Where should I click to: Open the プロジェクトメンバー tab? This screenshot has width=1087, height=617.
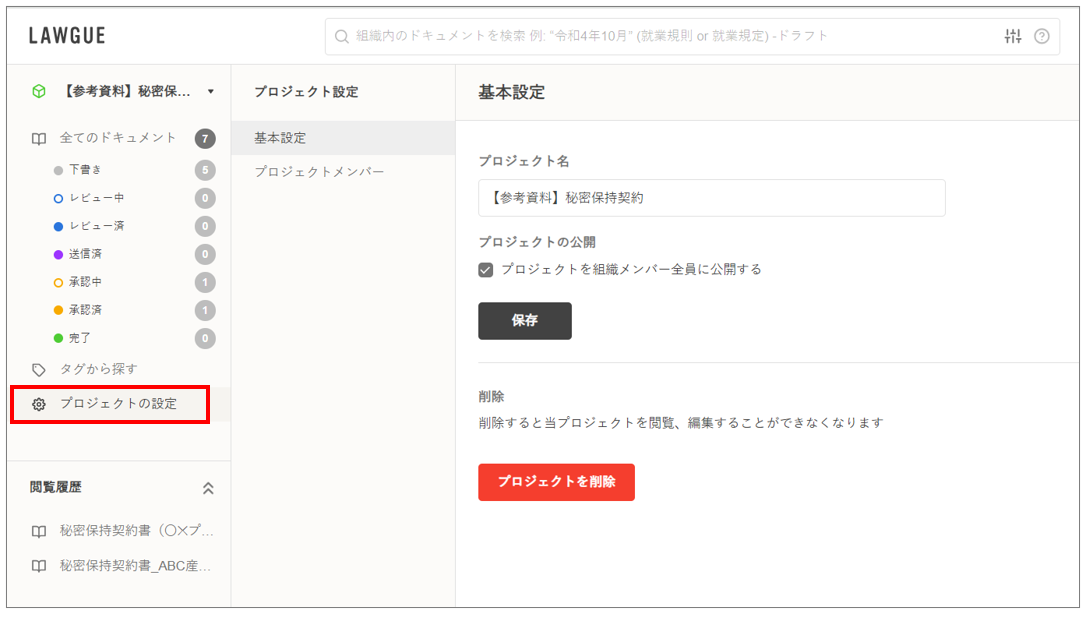[x=318, y=172]
